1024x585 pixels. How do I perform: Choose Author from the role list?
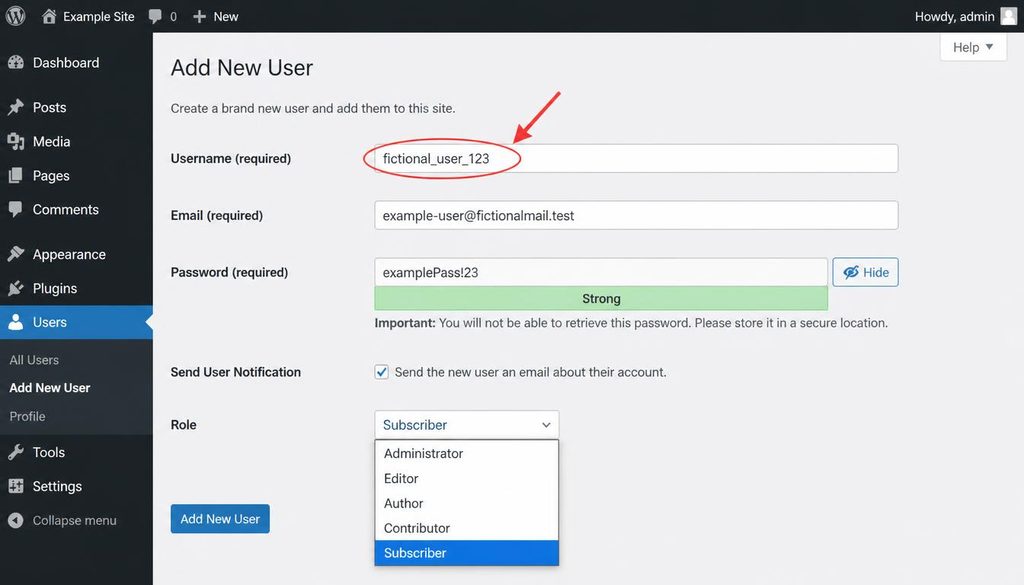[x=466, y=503]
